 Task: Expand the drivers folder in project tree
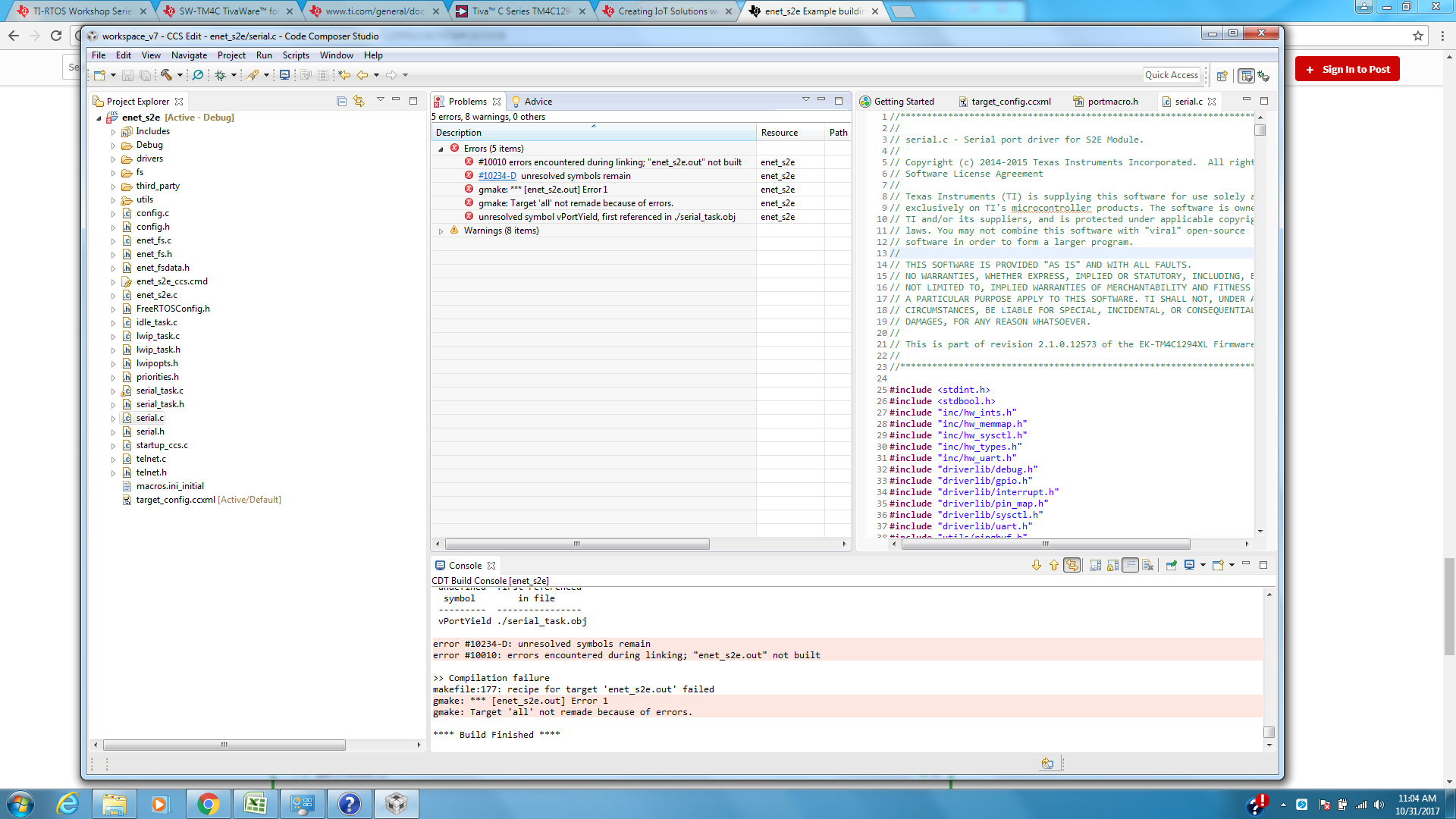114,159
